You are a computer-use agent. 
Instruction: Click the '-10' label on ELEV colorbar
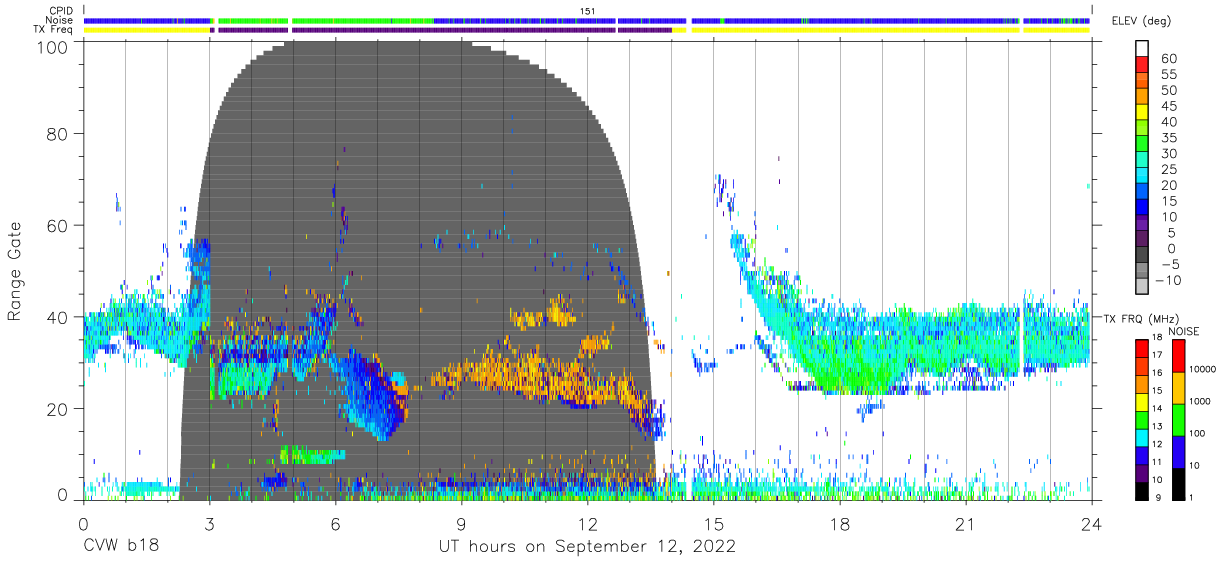[1170, 280]
